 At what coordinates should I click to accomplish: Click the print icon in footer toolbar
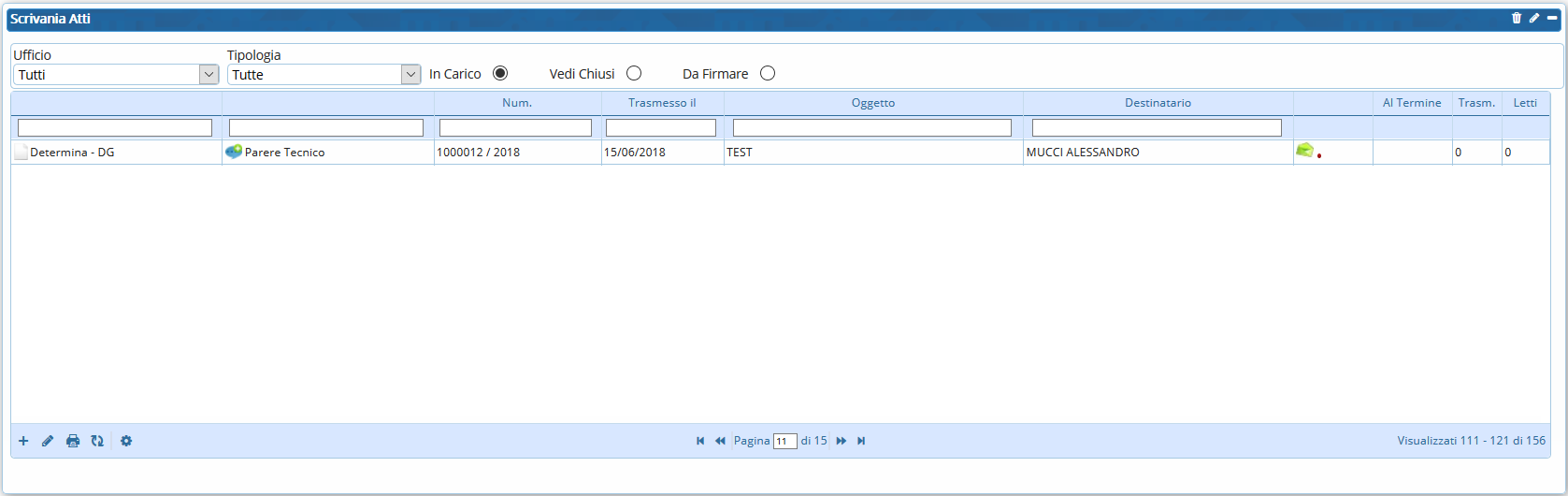coord(73,441)
